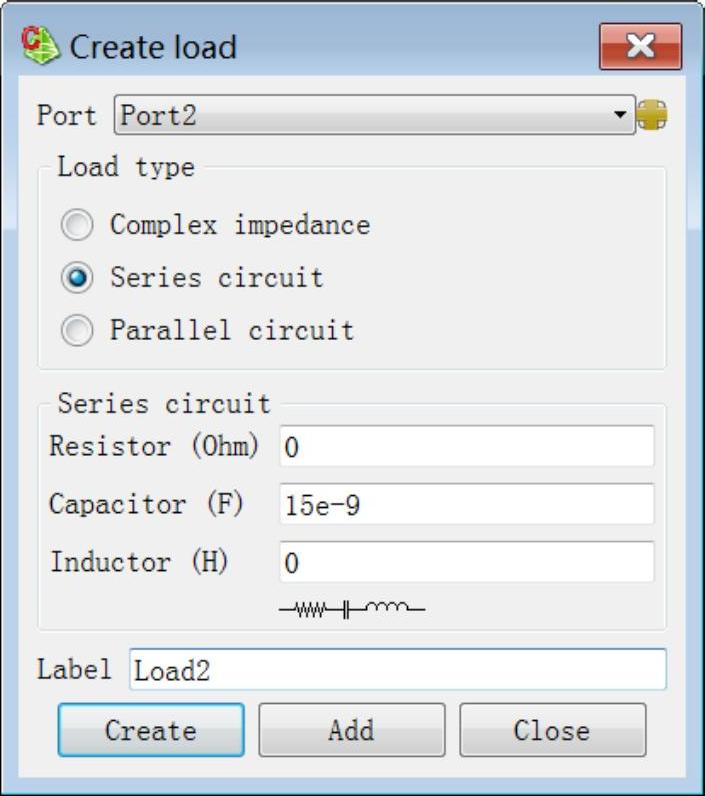Click the Inductor (H) input field

point(466,563)
